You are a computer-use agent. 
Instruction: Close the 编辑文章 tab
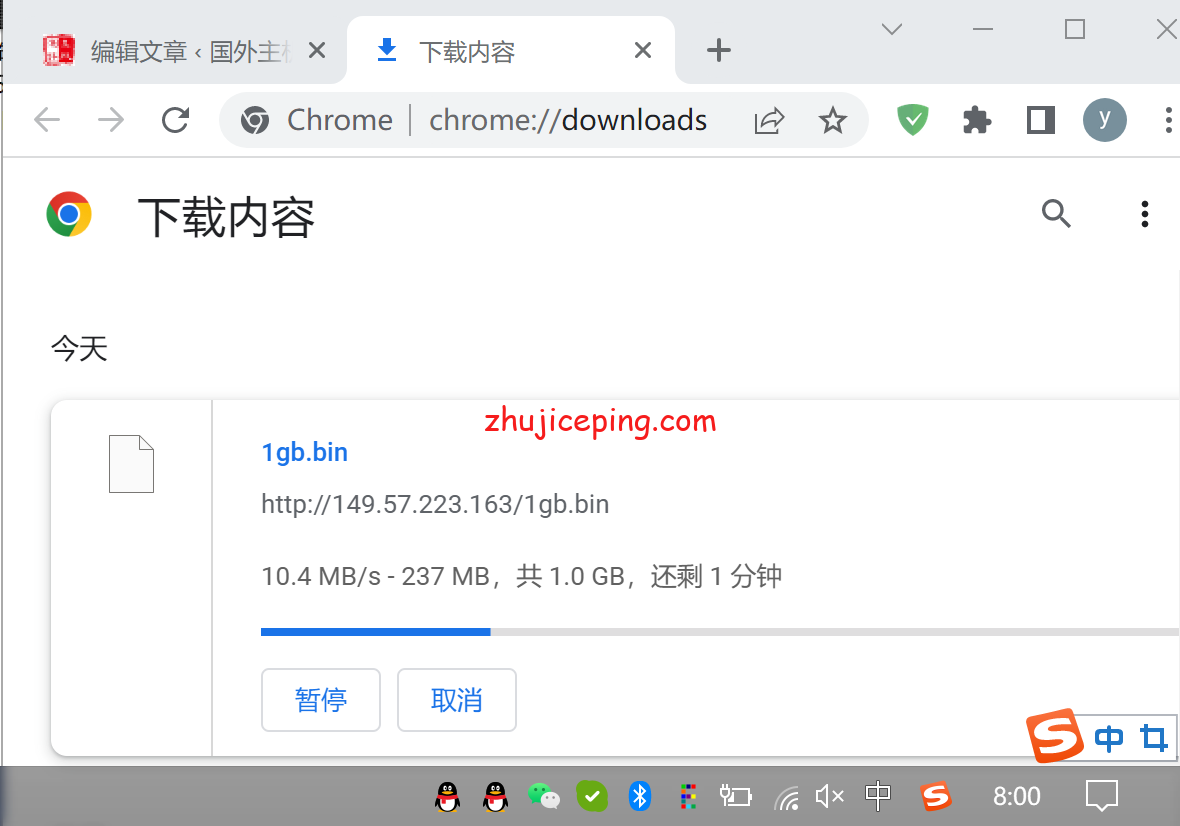tap(317, 51)
